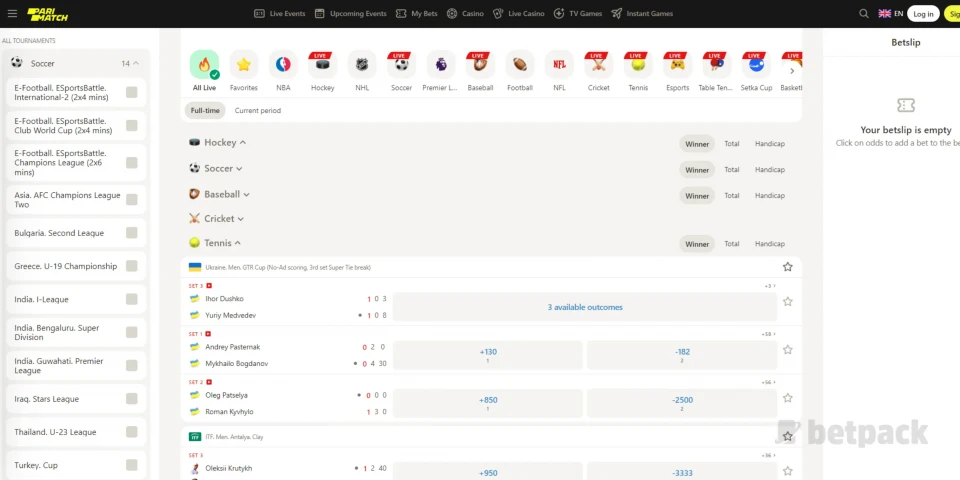Open My Bets in top navigation
Screen dimensions: 960x480
416,13
